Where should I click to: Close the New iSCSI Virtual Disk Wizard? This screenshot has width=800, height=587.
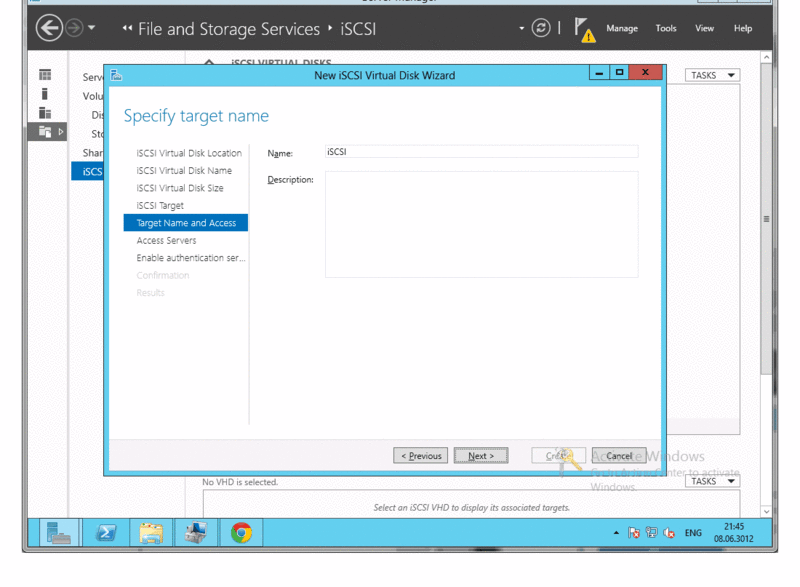tap(645, 73)
